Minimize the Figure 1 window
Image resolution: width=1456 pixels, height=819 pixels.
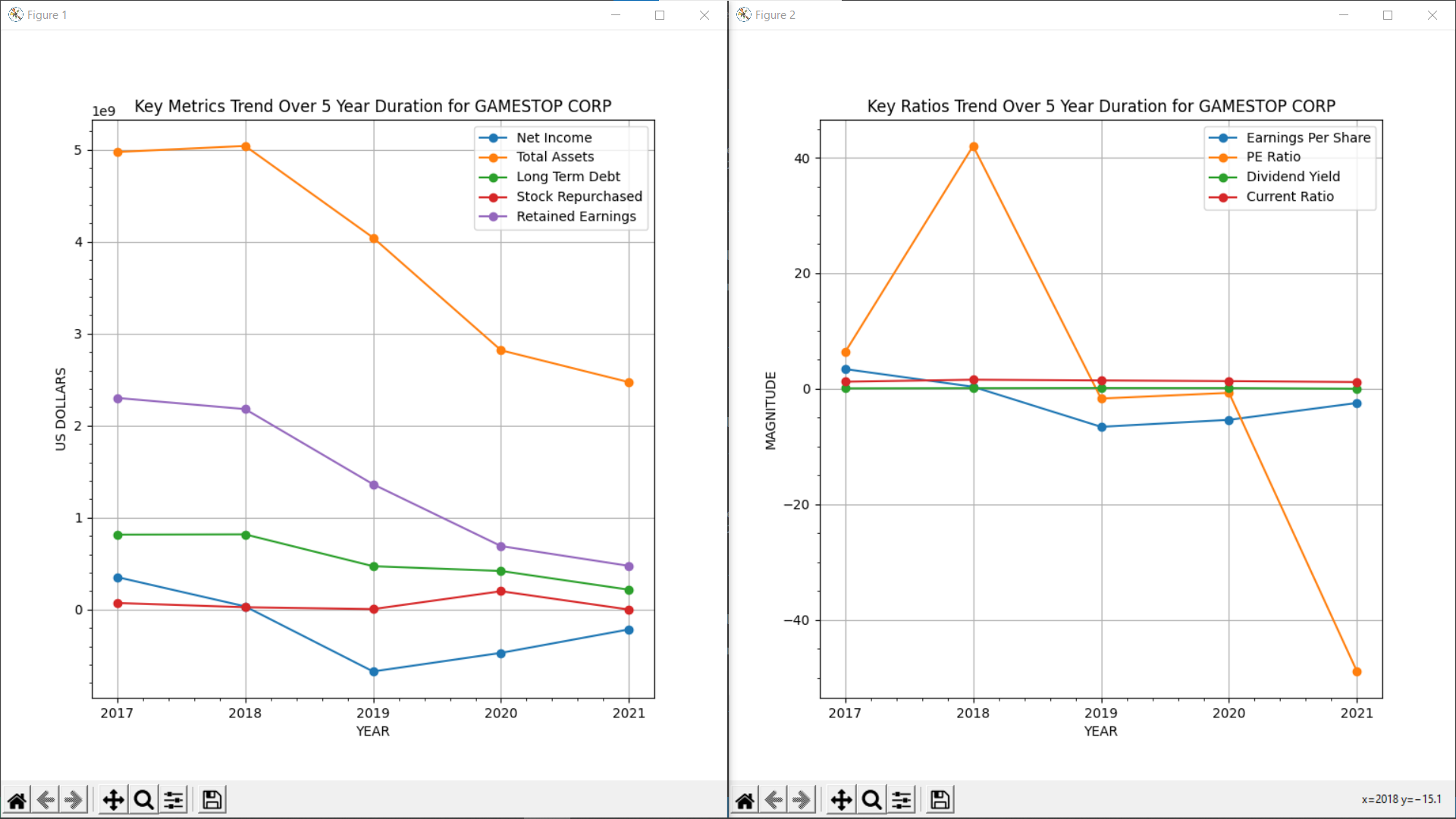pyautogui.click(x=616, y=15)
